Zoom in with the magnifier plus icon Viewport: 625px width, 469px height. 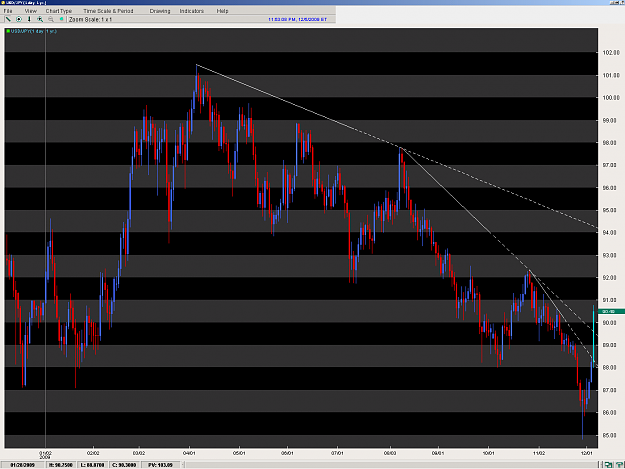[40, 19]
